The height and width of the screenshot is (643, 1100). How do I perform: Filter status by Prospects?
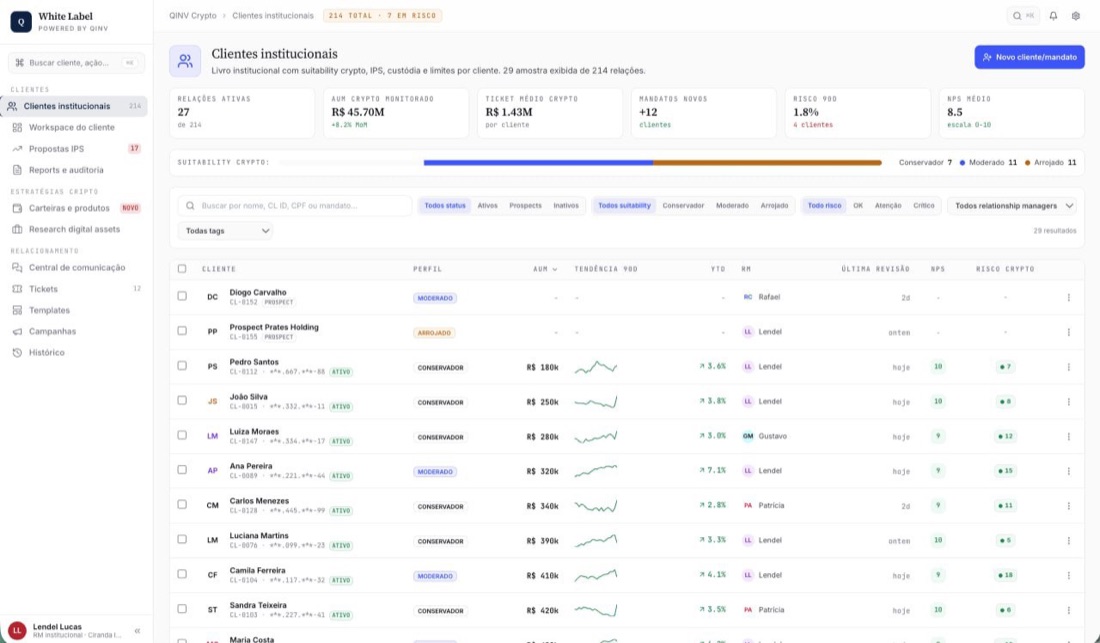pos(525,205)
